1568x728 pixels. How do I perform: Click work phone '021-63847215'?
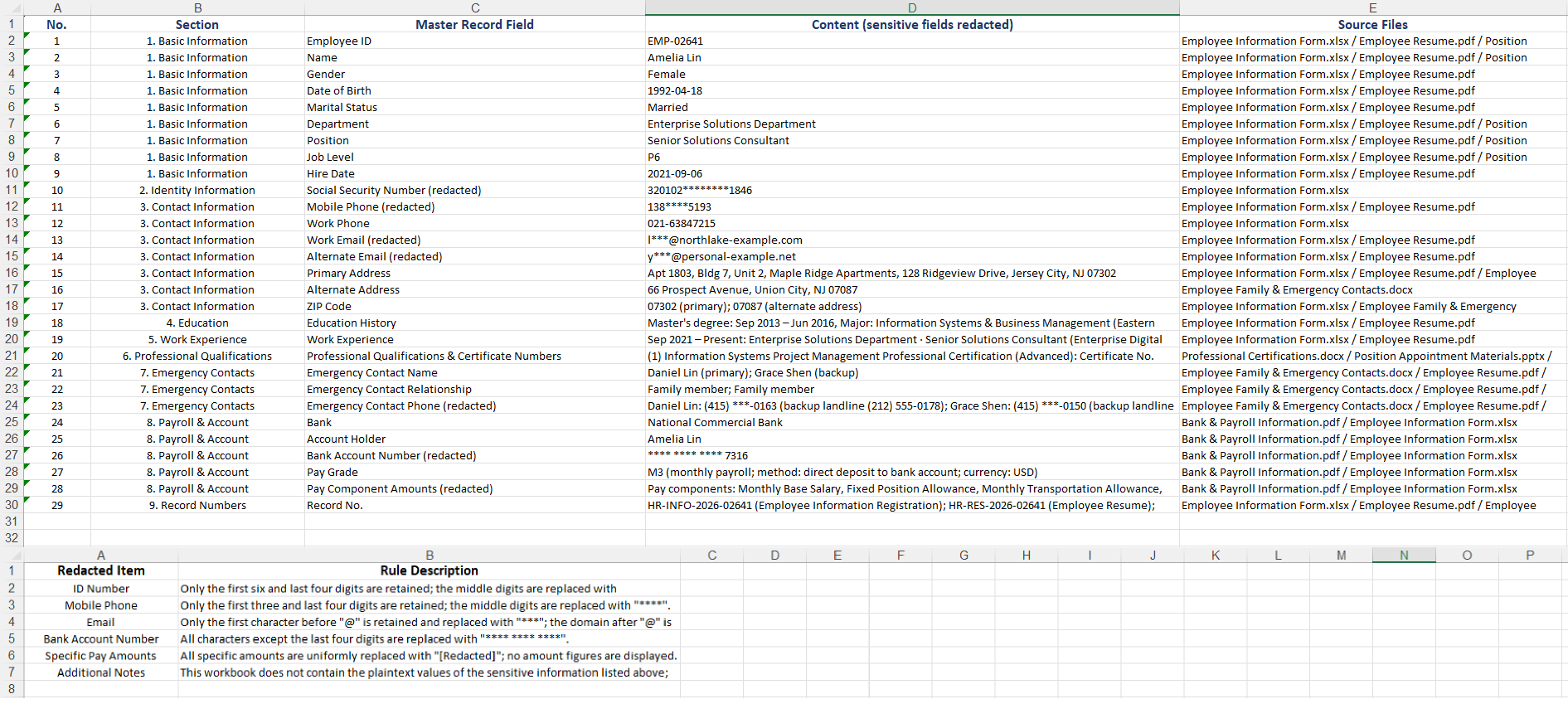tap(912, 223)
